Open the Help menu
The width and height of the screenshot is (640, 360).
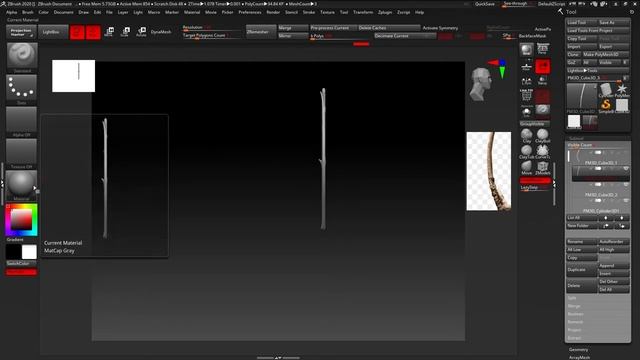(419, 12)
